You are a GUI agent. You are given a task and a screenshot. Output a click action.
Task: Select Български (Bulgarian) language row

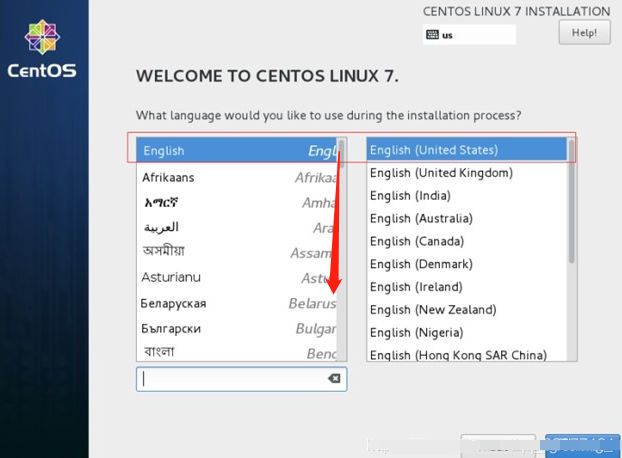click(237, 328)
